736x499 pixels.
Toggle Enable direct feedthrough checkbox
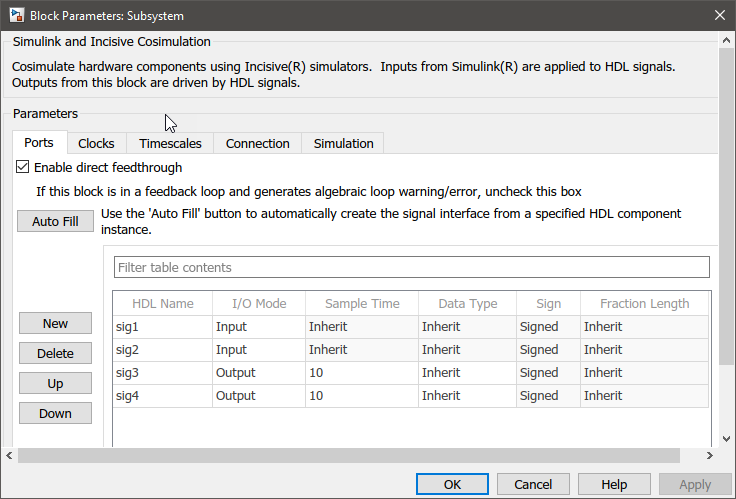(24, 168)
